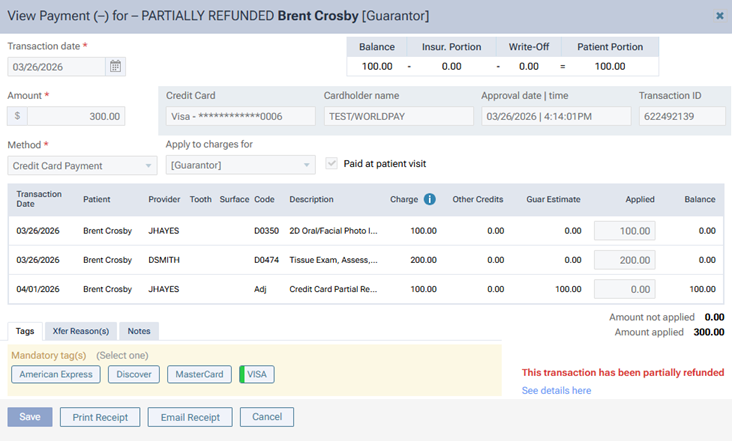The height and width of the screenshot is (441, 732).
Task: Cancel the payment view
Action: coord(267,417)
